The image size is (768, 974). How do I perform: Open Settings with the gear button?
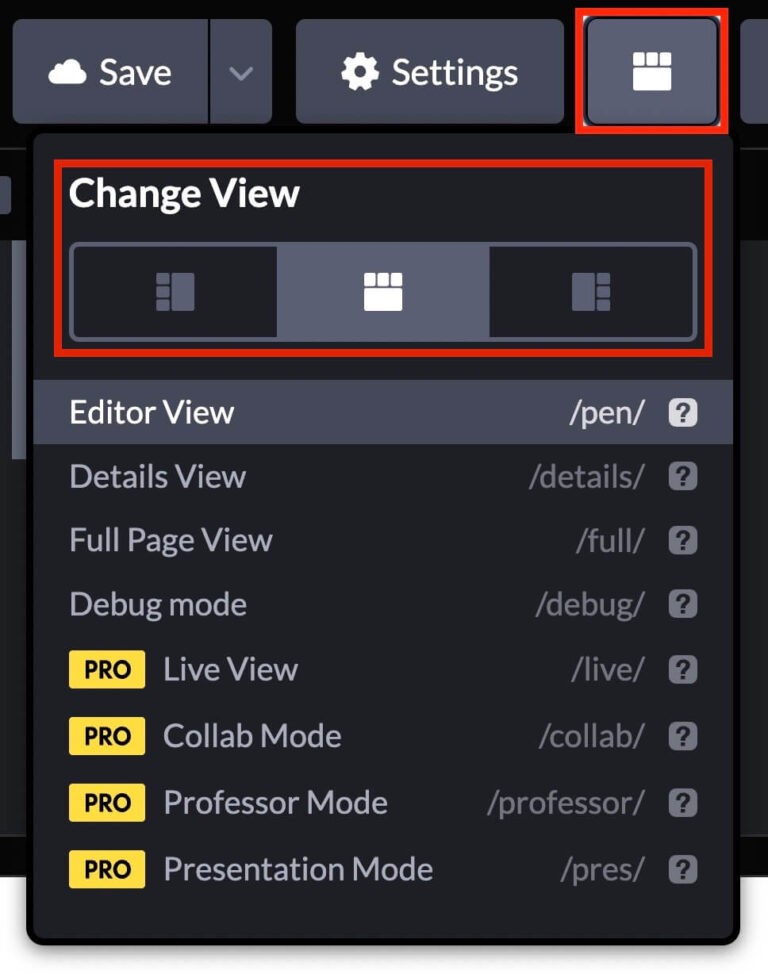click(429, 72)
